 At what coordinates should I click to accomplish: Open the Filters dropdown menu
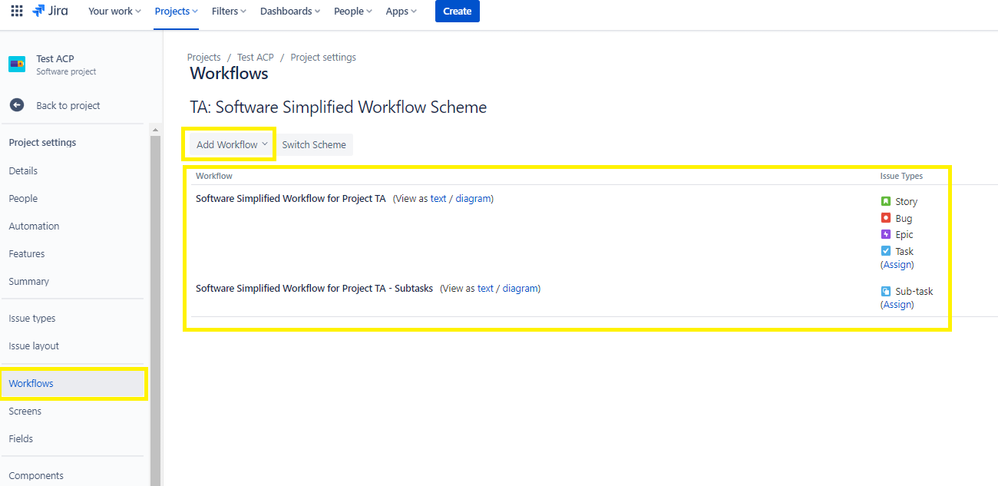click(x=229, y=11)
